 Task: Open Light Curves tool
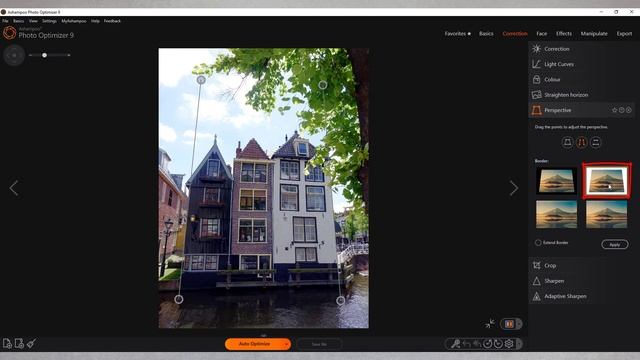[x=582, y=64]
